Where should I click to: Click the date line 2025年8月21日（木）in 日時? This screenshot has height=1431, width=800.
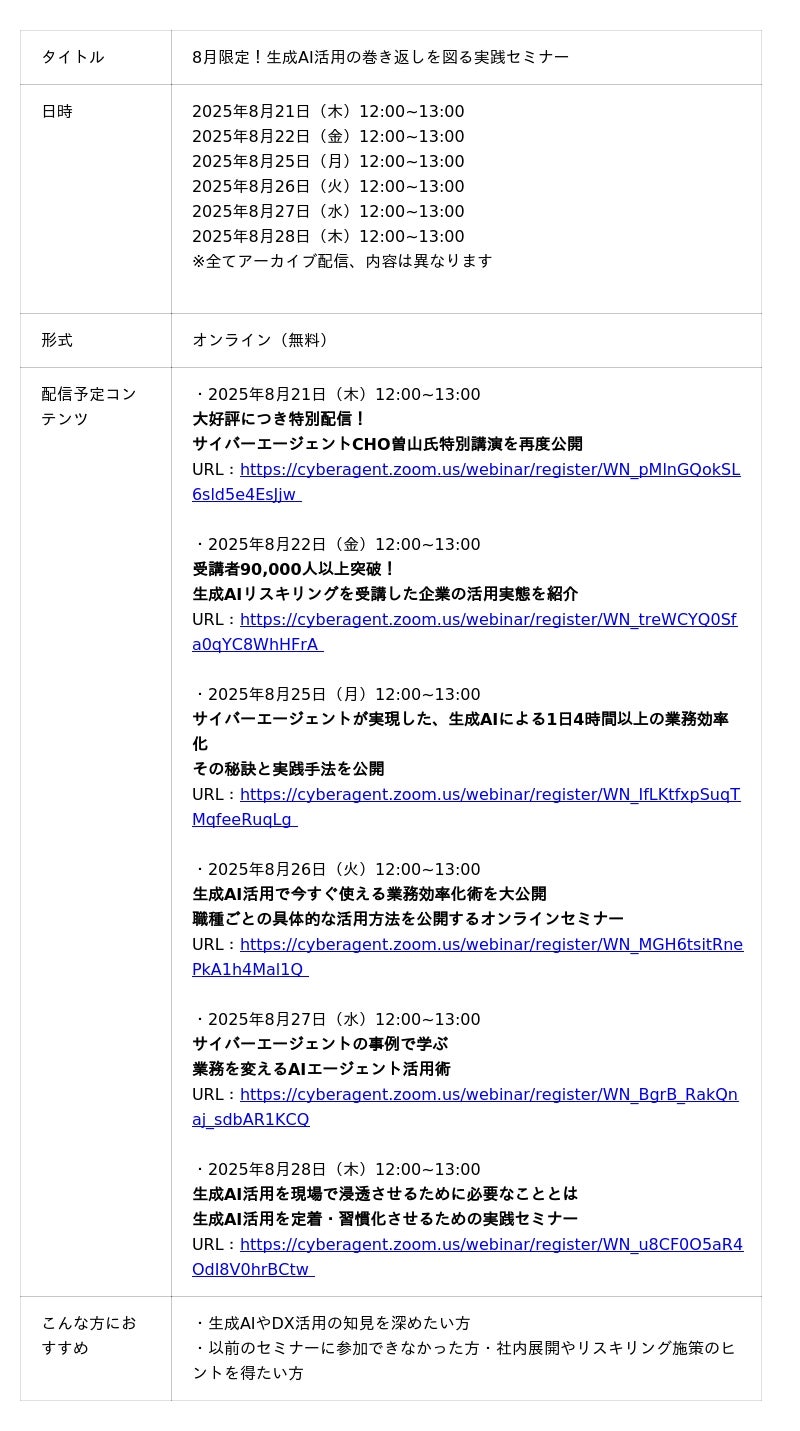(x=328, y=112)
